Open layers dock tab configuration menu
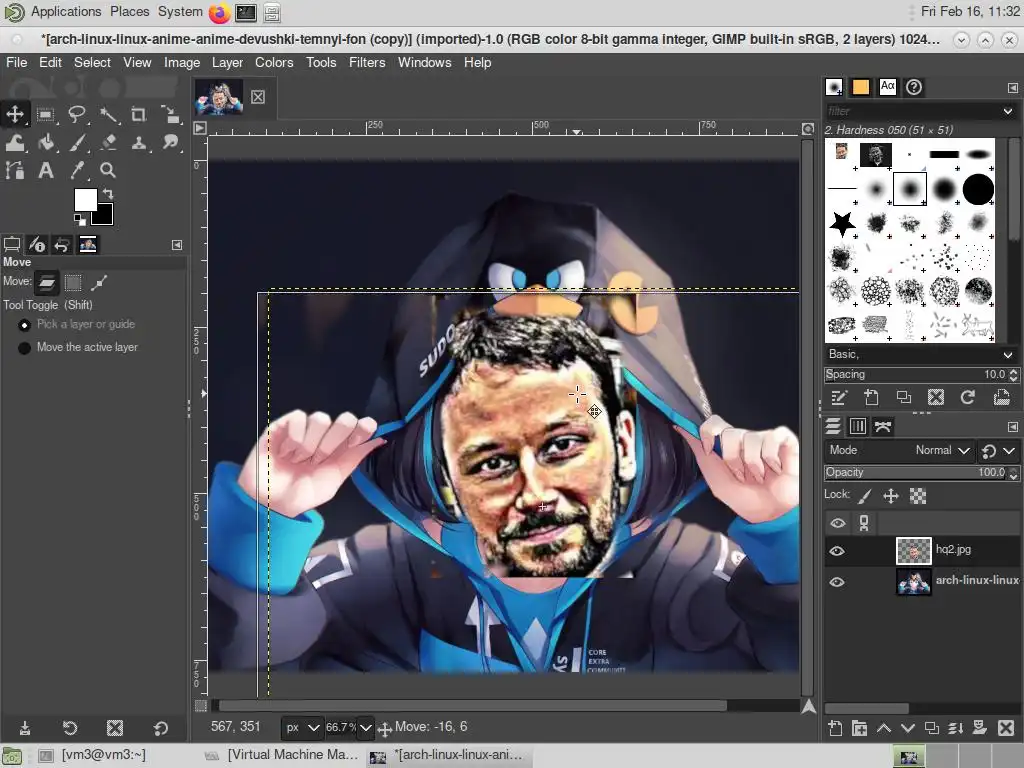This screenshot has height=768, width=1024. (1012, 427)
